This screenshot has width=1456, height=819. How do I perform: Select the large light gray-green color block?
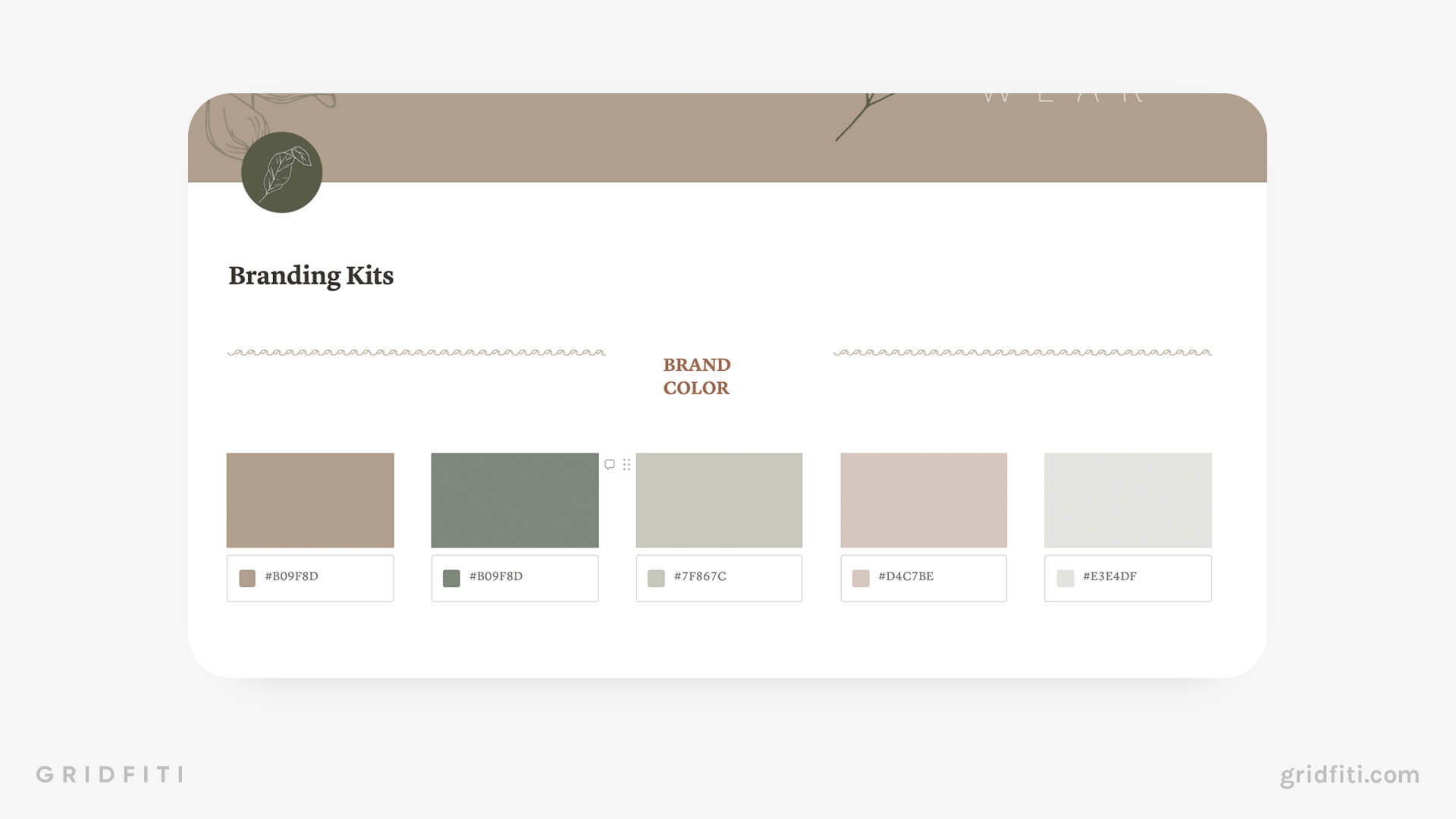pyautogui.click(x=719, y=500)
